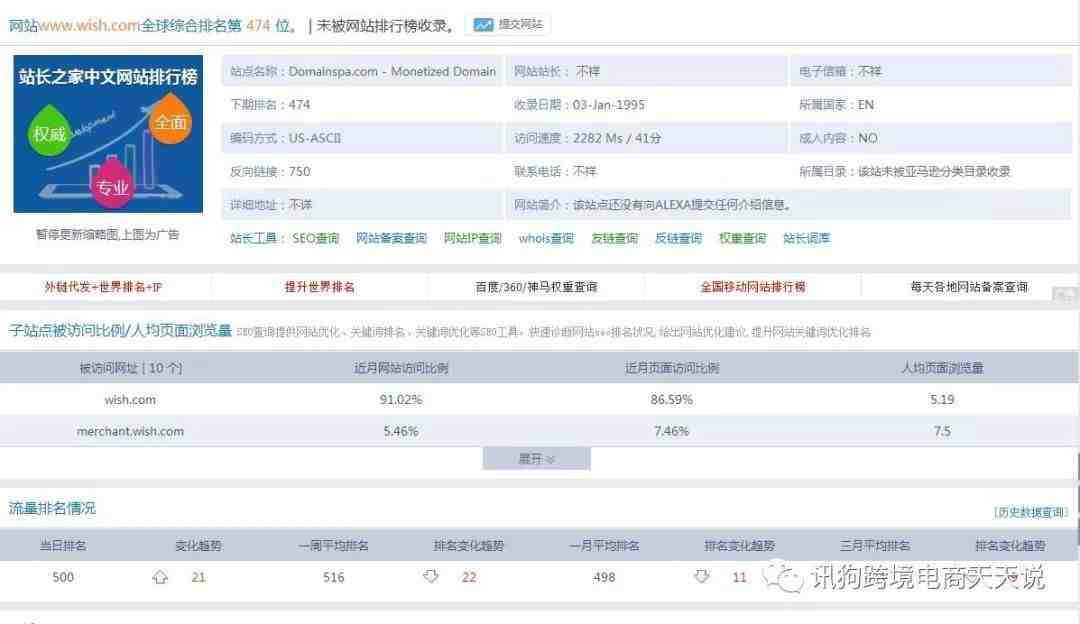Open the 站长词库 tool link
The height and width of the screenshot is (624, 1080).
click(807, 238)
